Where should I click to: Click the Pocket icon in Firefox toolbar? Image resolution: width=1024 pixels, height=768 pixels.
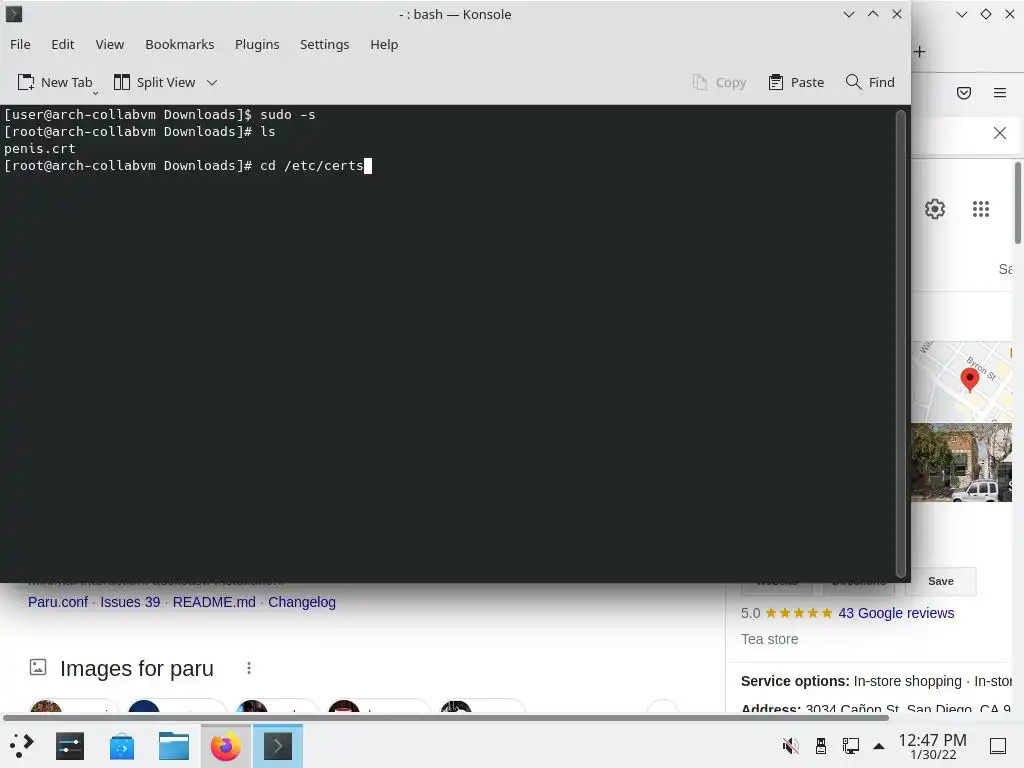(x=964, y=93)
